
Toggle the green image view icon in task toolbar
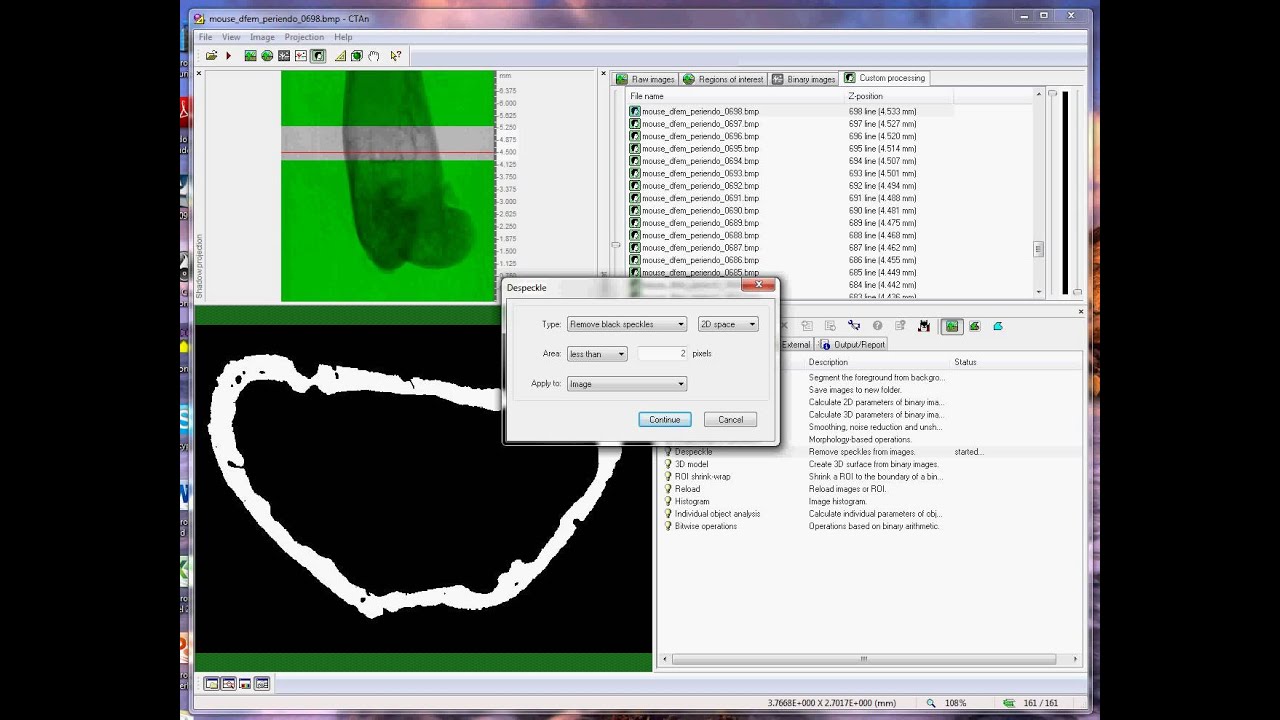coord(952,326)
